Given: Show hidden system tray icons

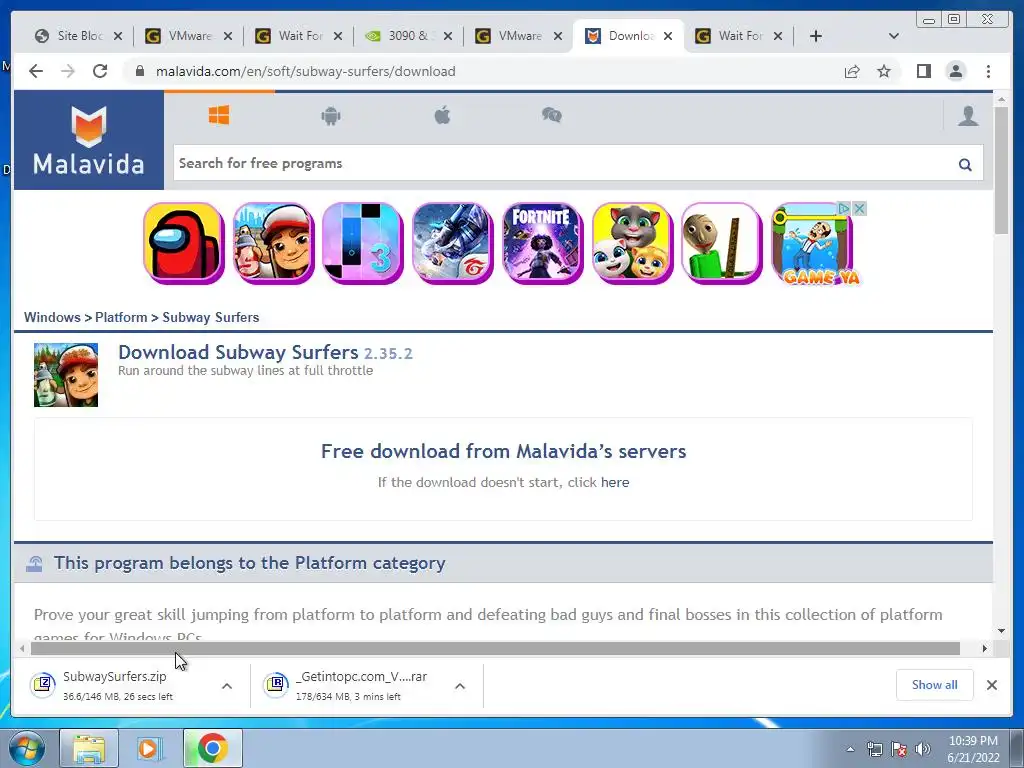Looking at the screenshot, I should click(850, 749).
